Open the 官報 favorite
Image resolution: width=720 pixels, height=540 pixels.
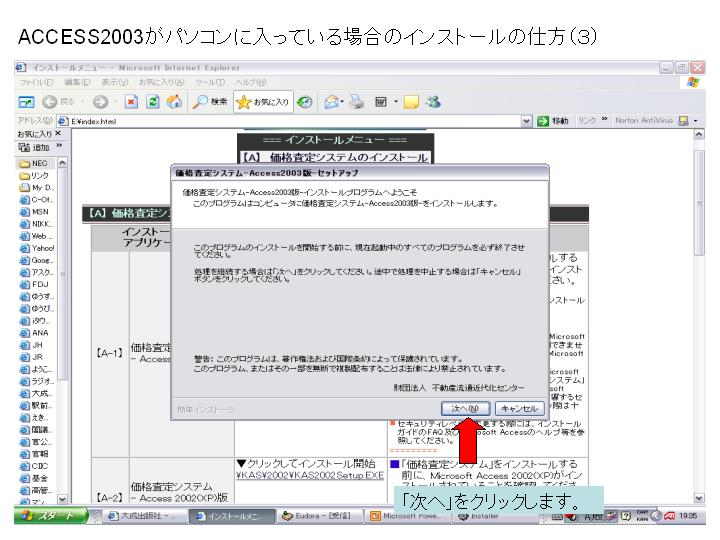tap(34, 454)
